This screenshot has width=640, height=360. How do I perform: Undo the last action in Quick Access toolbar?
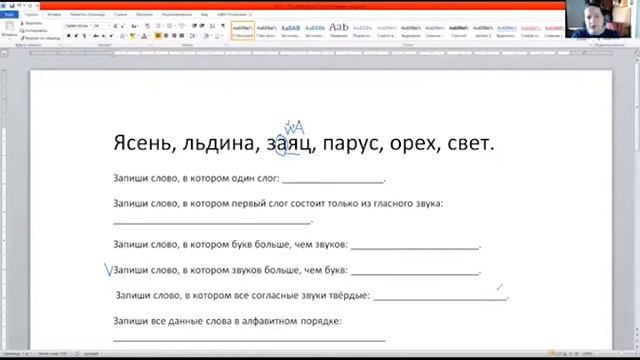[x=19, y=6]
